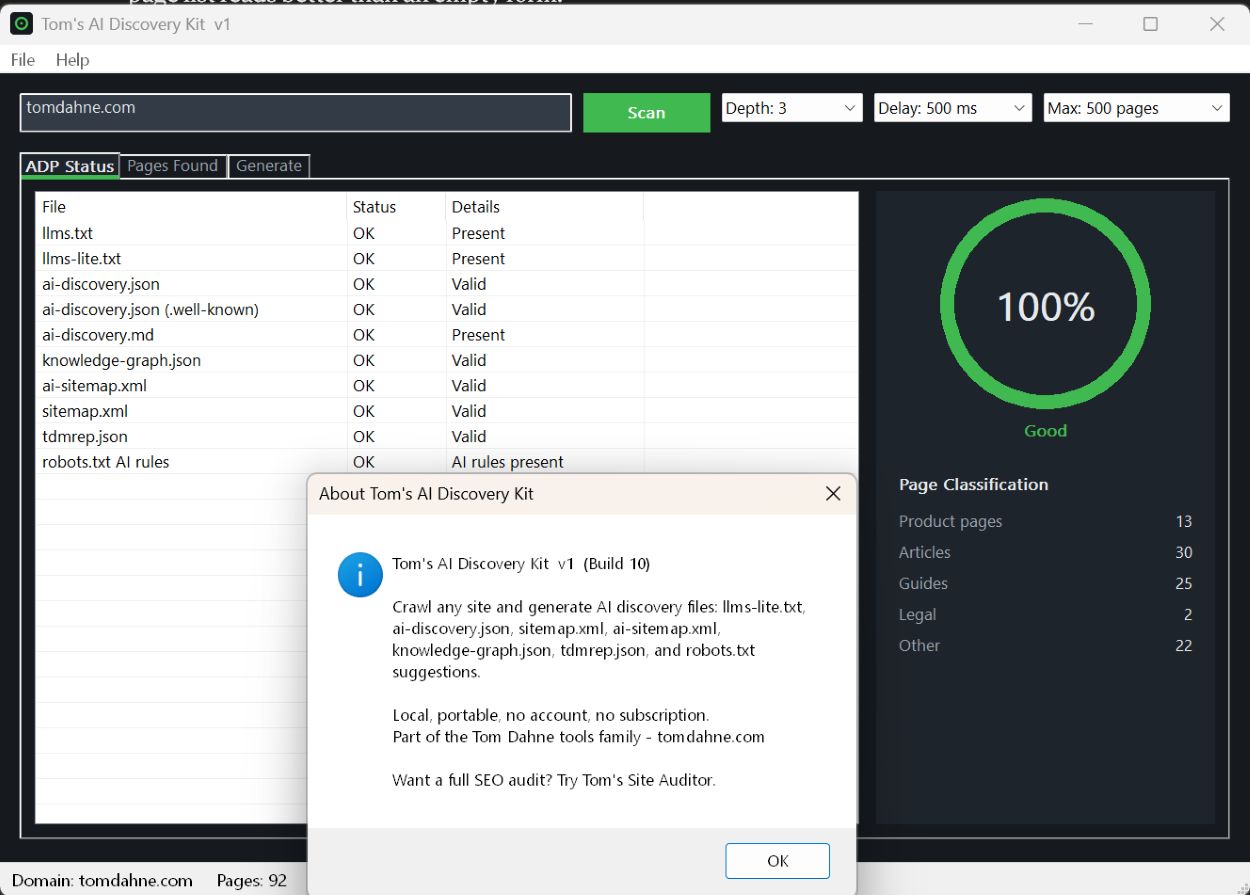This screenshot has width=1250, height=895.
Task: Select the llms.txt row
Action: pyautogui.click(x=446, y=233)
